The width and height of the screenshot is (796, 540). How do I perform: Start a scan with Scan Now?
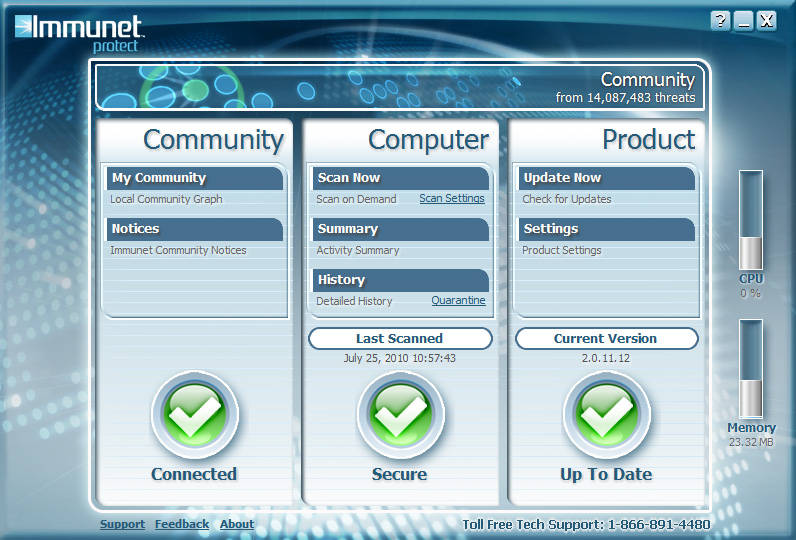click(401, 178)
